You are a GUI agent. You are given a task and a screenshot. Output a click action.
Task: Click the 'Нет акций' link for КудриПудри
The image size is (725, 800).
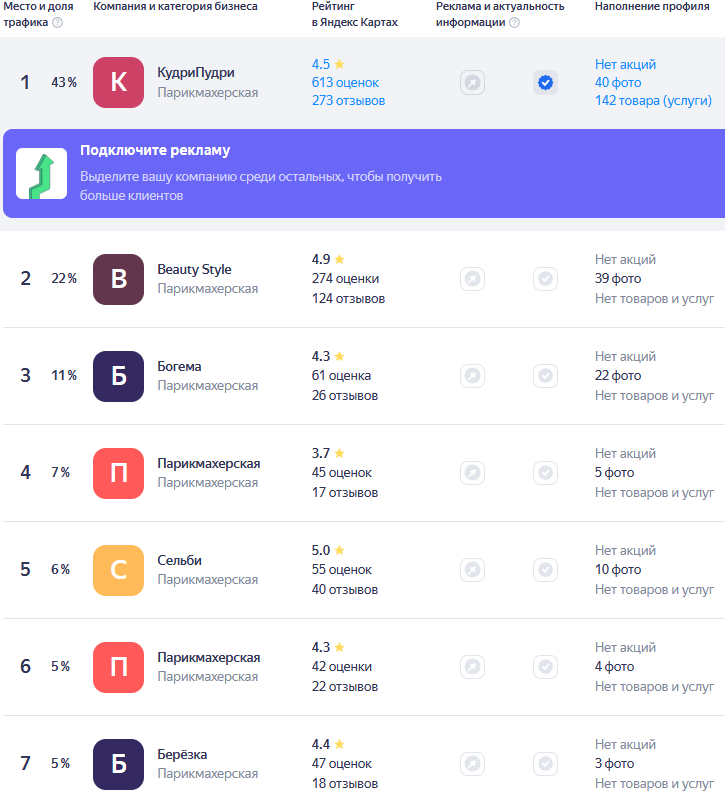pos(625,64)
